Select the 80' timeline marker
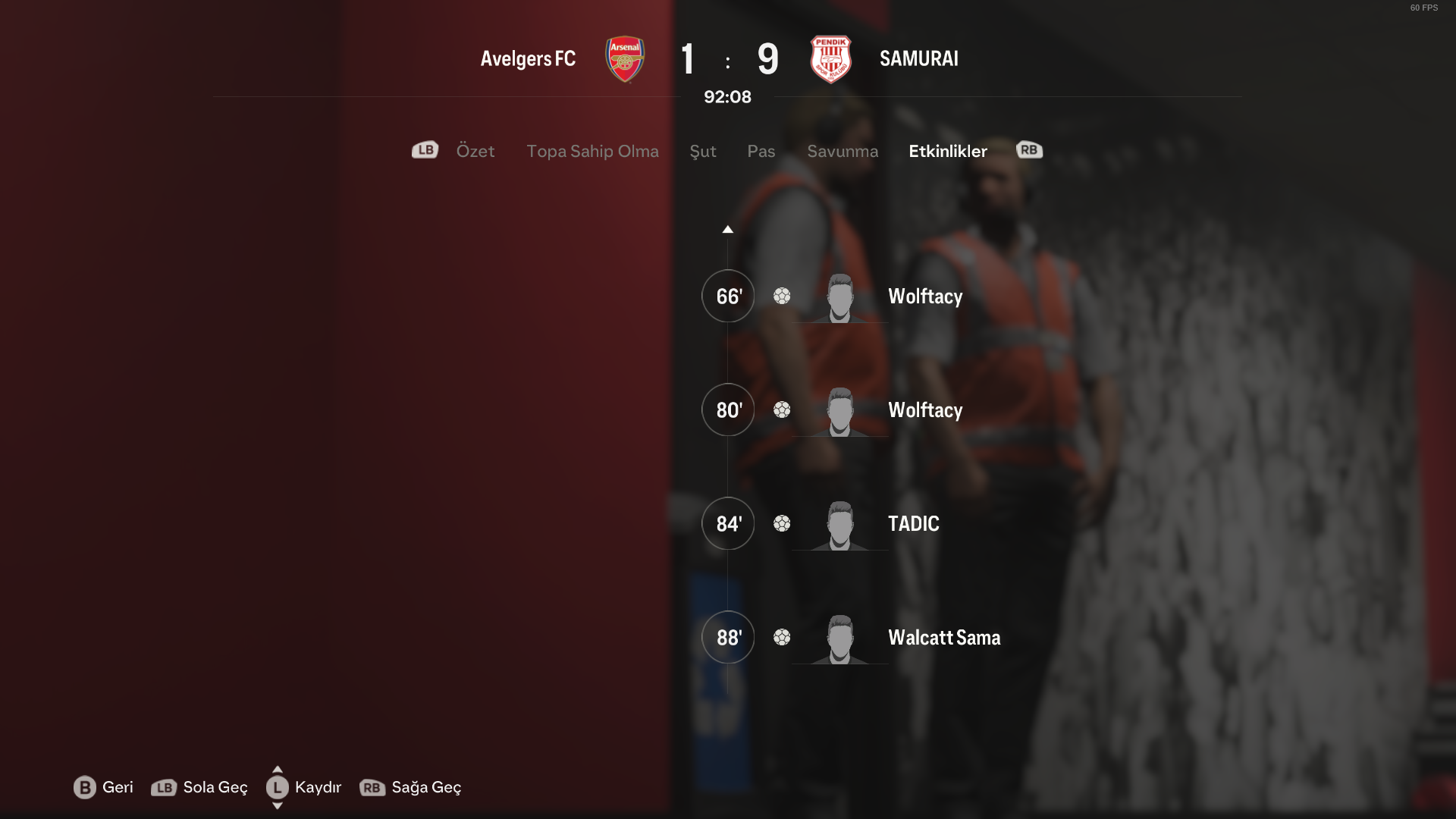 coord(728,409)
